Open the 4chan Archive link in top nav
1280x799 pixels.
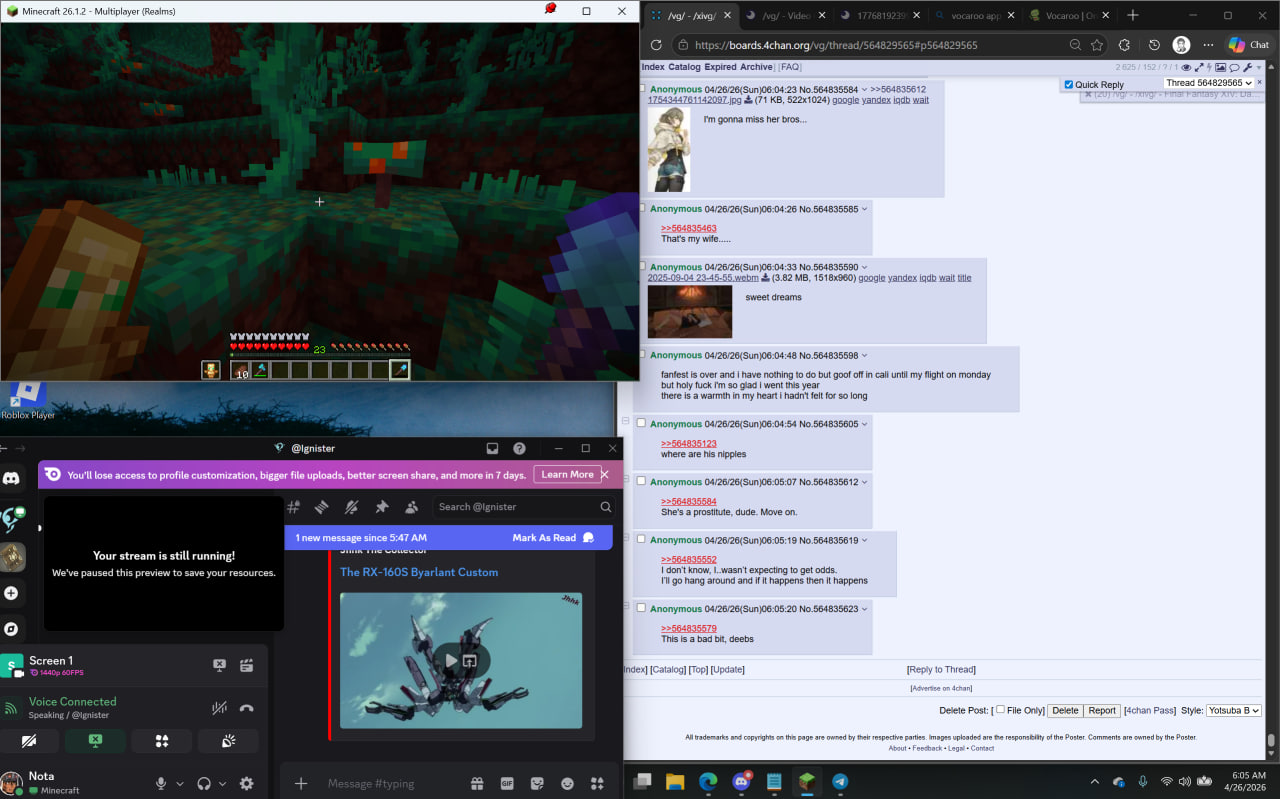756,67
